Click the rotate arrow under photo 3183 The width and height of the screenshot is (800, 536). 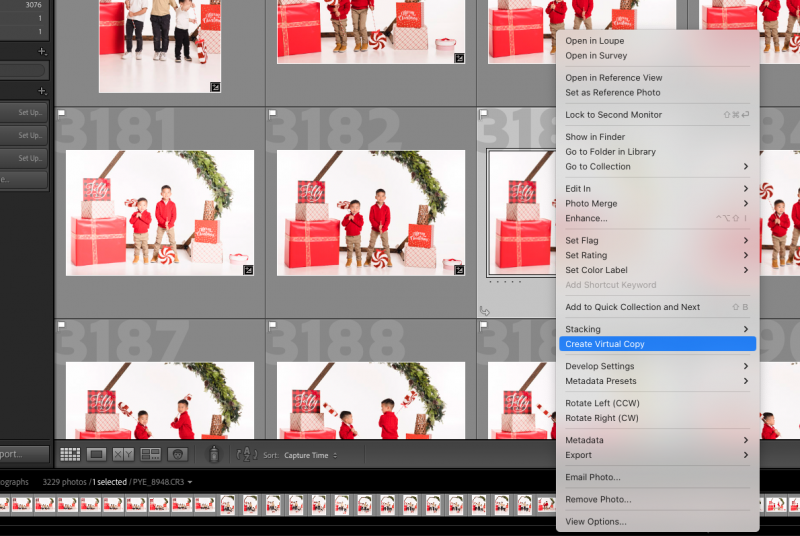pyautogui.click(x=485, y=310)
